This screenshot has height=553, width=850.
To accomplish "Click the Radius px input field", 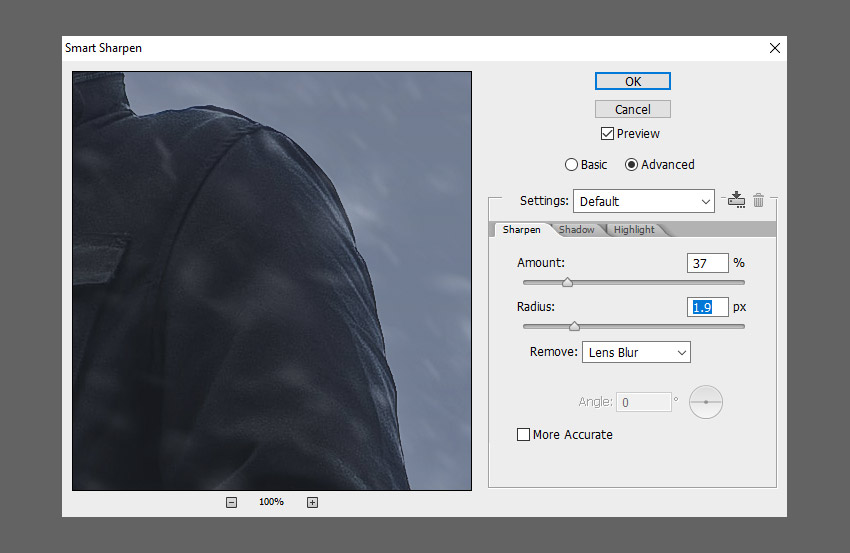I will point(707,307).
